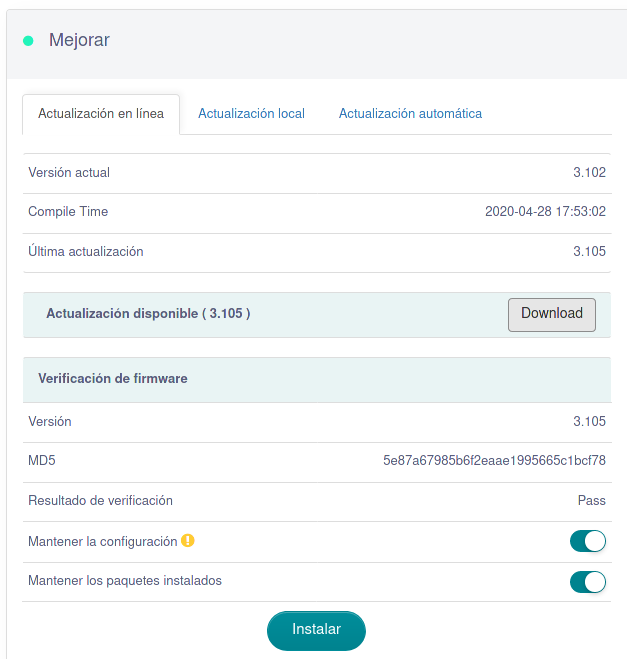
Task: Switch to the Actualización local tab
Action: 251,114
